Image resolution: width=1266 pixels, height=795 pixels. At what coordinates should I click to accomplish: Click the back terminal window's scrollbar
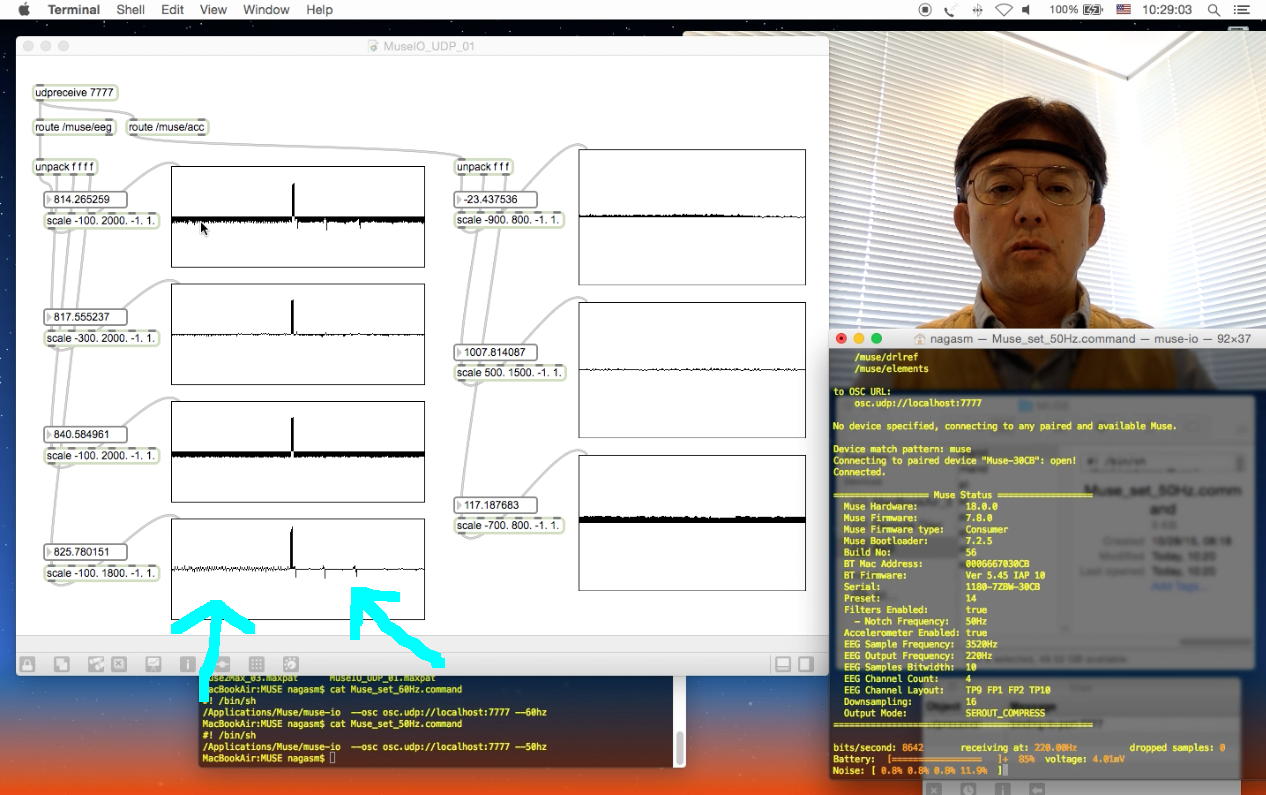click(x=680, y=746)
